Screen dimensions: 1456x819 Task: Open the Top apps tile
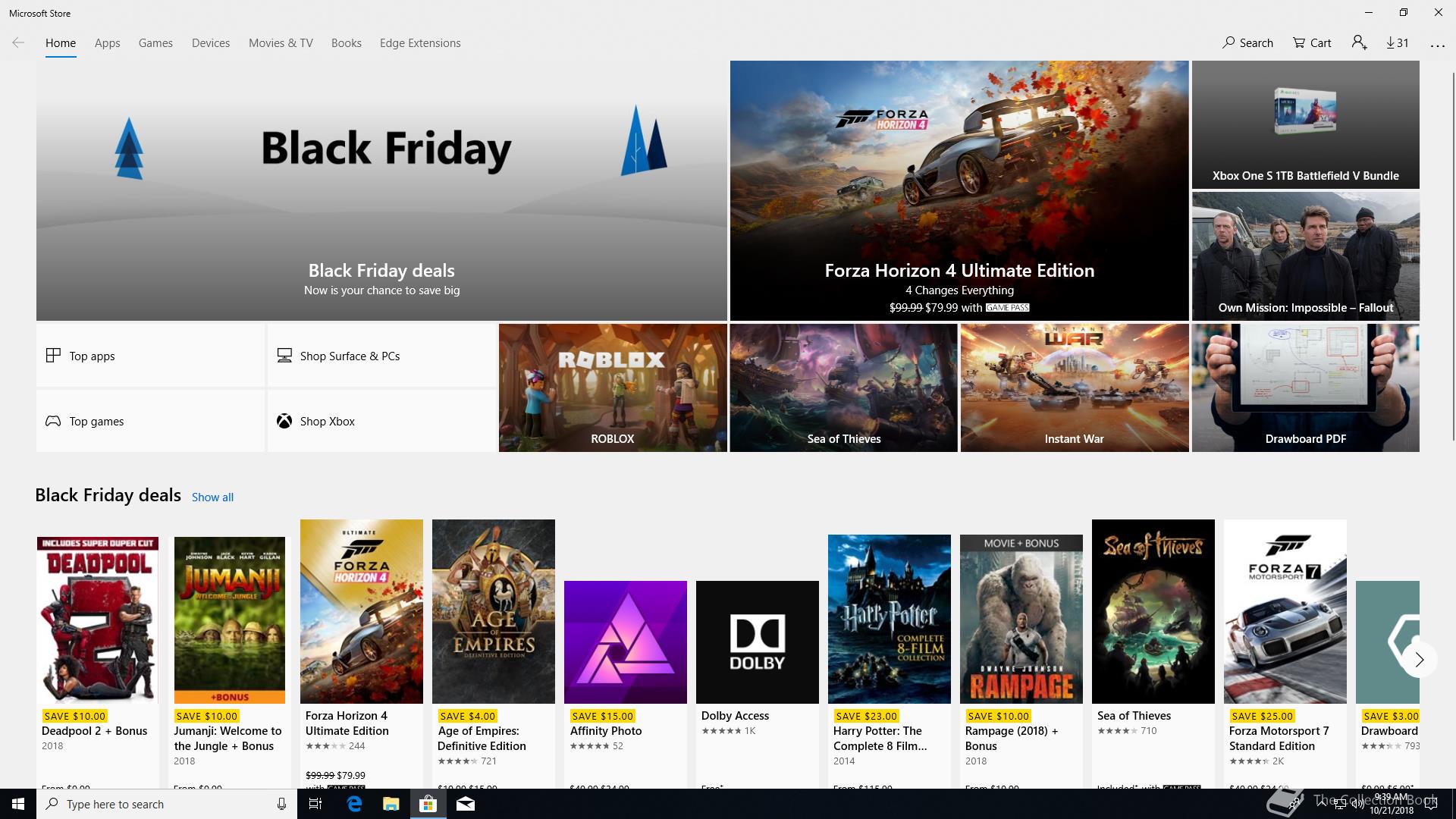(150, 356)
